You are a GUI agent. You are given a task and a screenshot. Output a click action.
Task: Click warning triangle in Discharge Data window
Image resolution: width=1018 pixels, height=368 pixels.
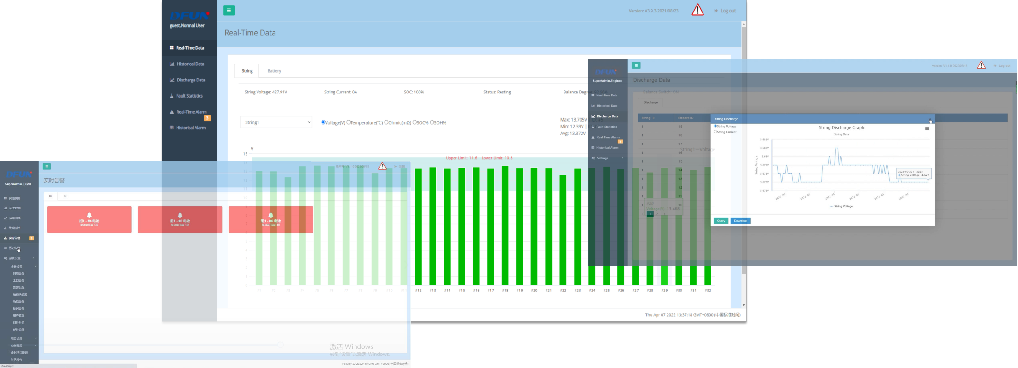point(981,65)
